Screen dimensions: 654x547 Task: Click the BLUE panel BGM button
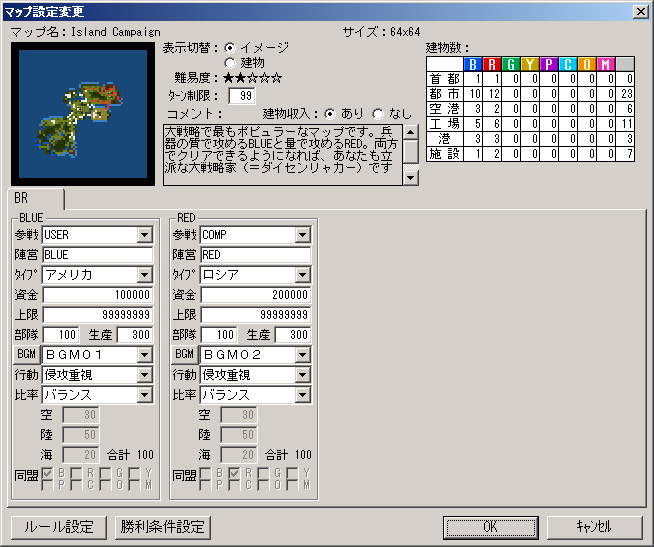[27, 355]
